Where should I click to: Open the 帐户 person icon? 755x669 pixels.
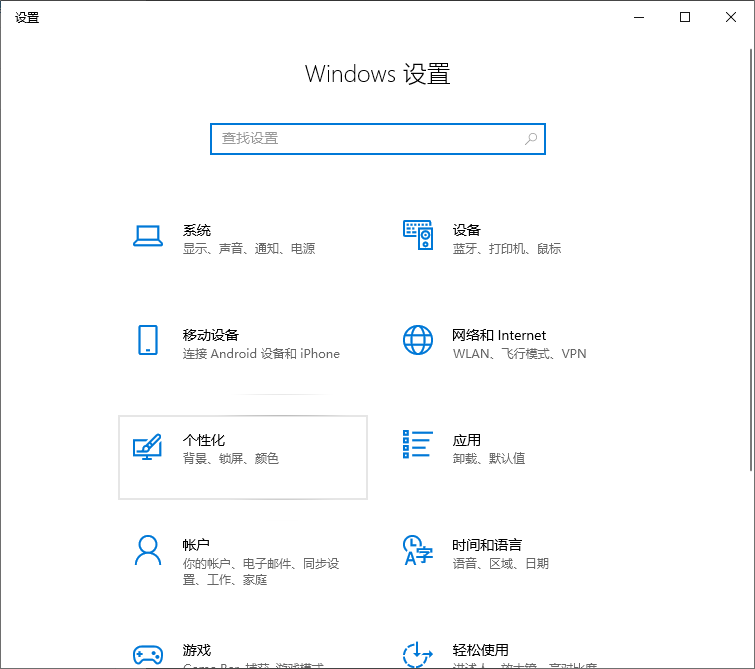tap(148, 550)
